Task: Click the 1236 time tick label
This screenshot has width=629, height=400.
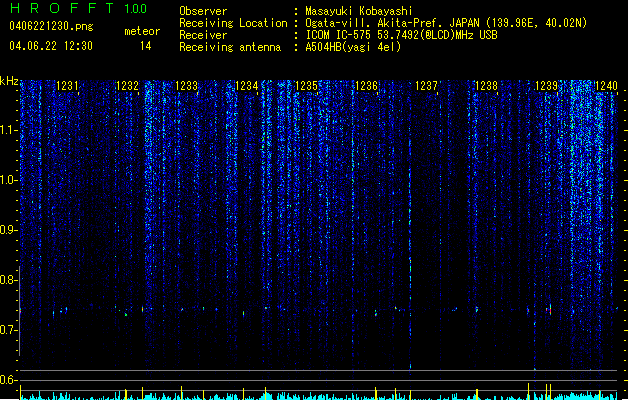Action: [x=366, y=86]
